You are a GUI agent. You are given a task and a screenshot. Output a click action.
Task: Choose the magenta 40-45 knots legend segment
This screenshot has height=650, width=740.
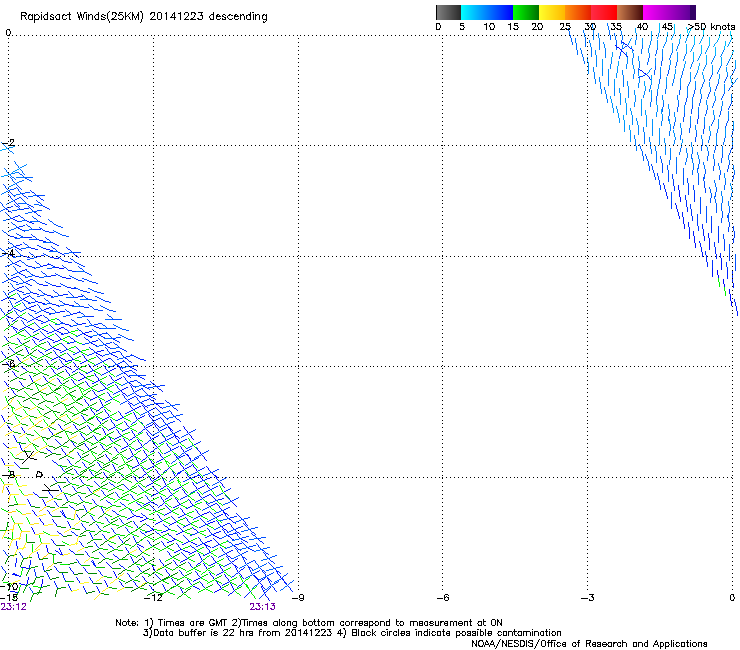click(x=656, y=12)
